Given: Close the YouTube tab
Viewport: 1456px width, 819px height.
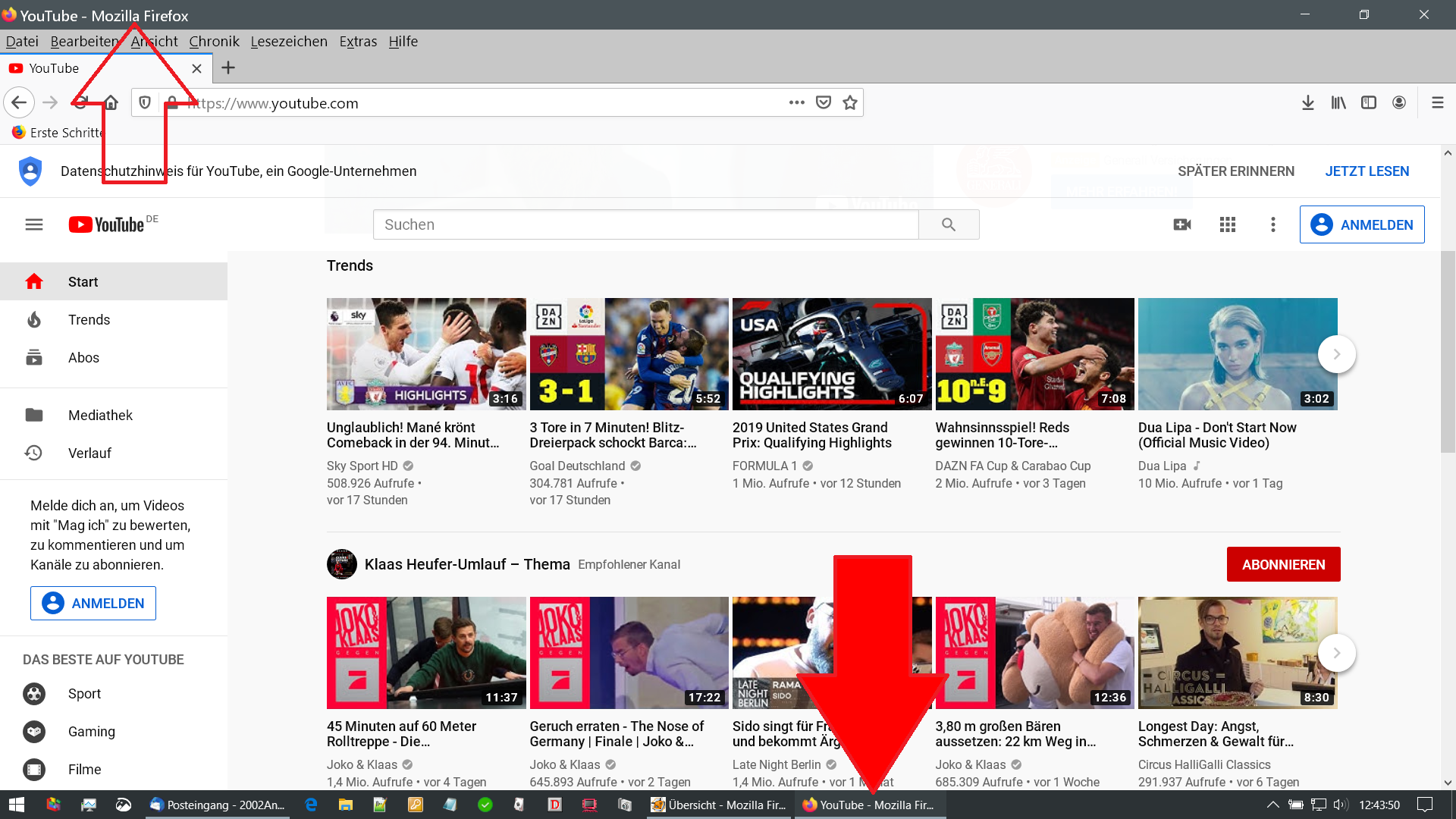Looking at the screenshot, I should coord(197,68).
